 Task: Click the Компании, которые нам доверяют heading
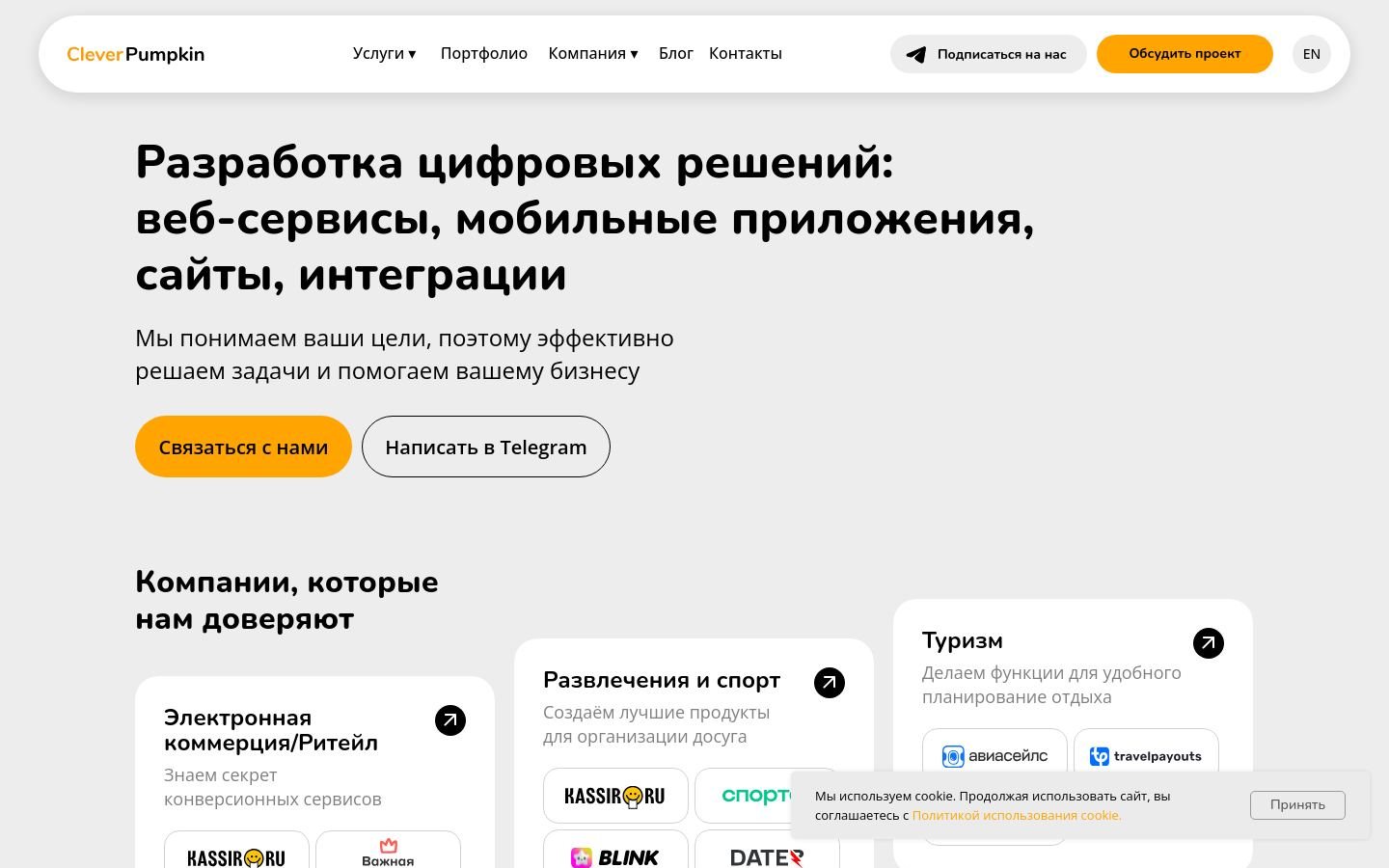coord(286,600)
